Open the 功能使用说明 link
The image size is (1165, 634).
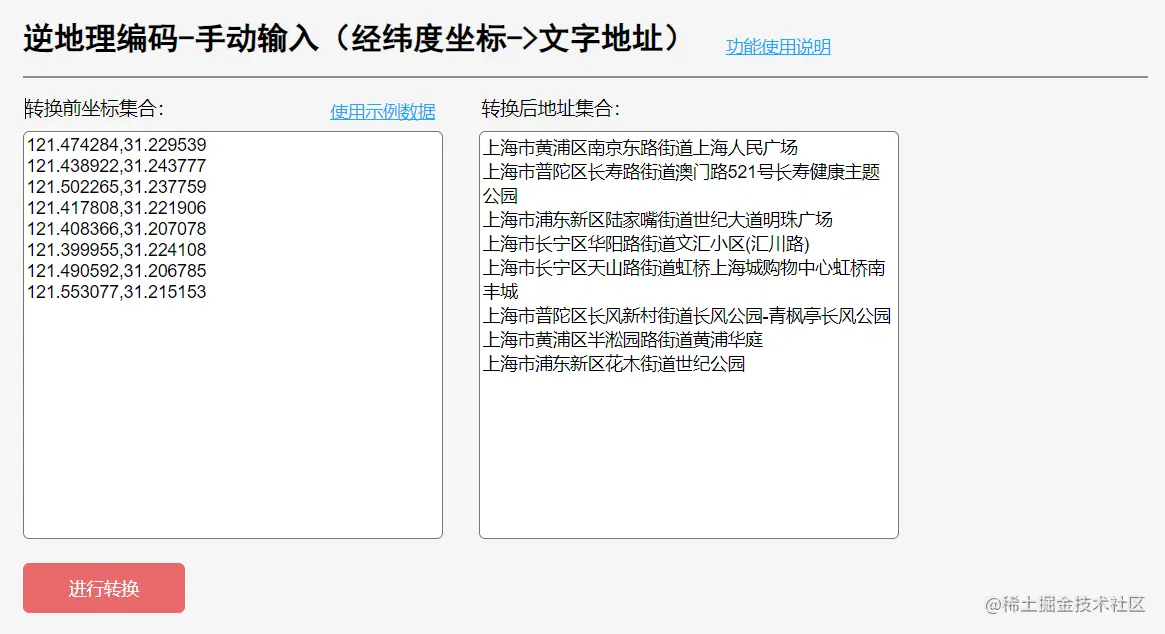pyautogui.click(x=777, y=47)
